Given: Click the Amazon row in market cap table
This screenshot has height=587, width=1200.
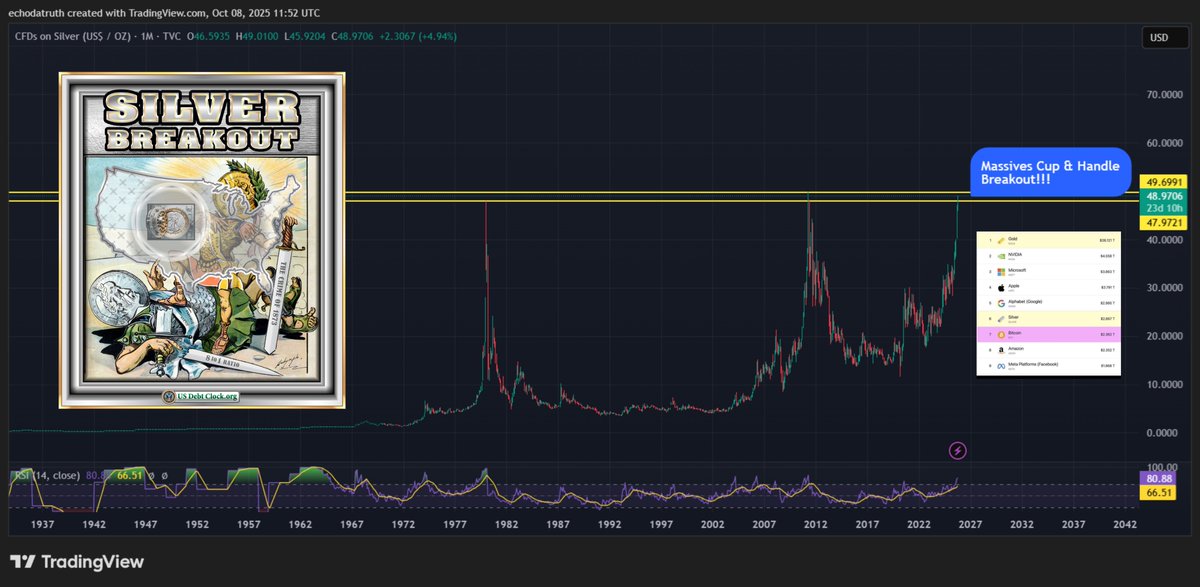Looking at the screenshot, I should point(1049,350).
